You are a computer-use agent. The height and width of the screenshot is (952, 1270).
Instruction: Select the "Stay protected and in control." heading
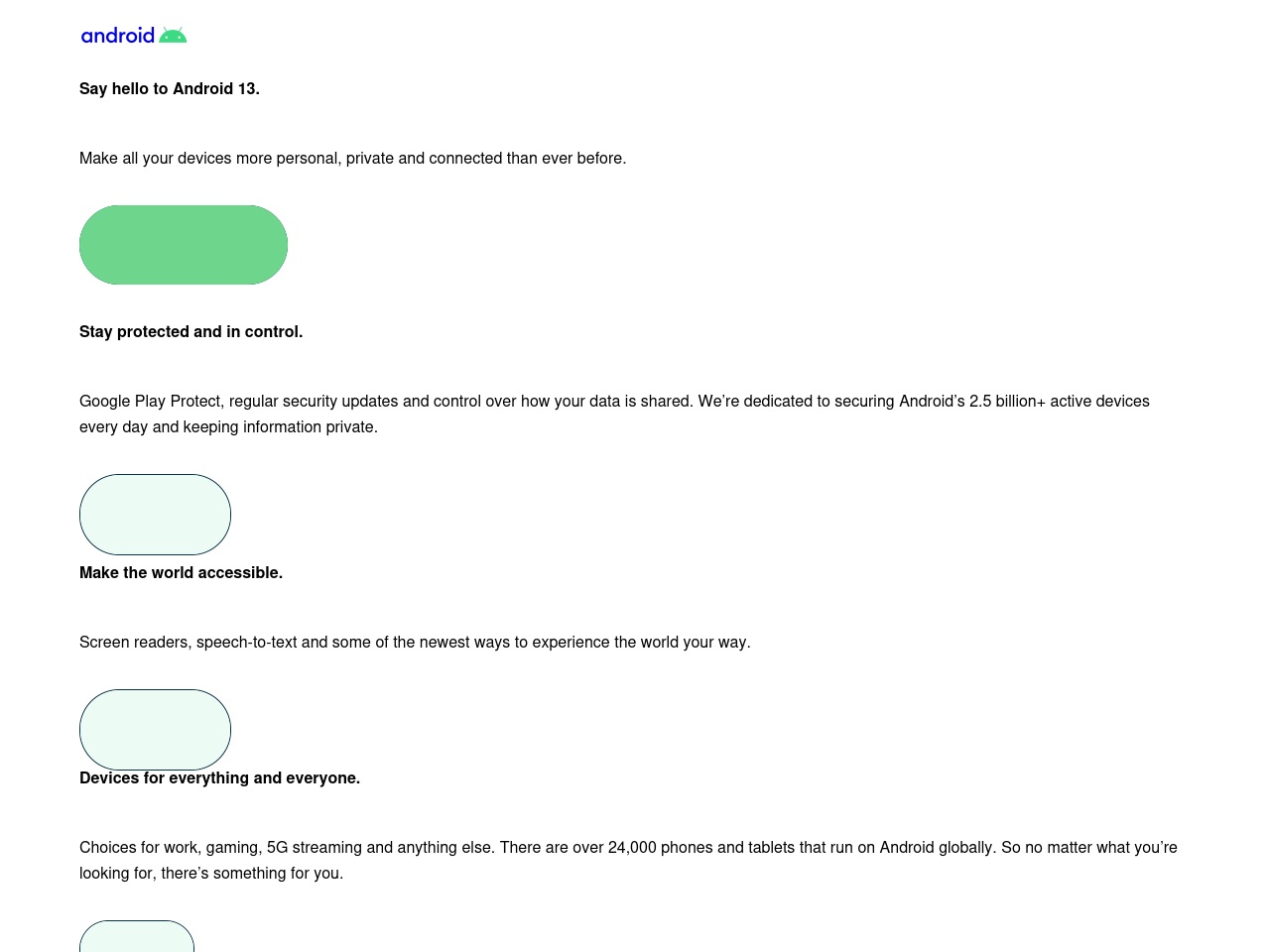pyautogui.click(x=190, y=331)
